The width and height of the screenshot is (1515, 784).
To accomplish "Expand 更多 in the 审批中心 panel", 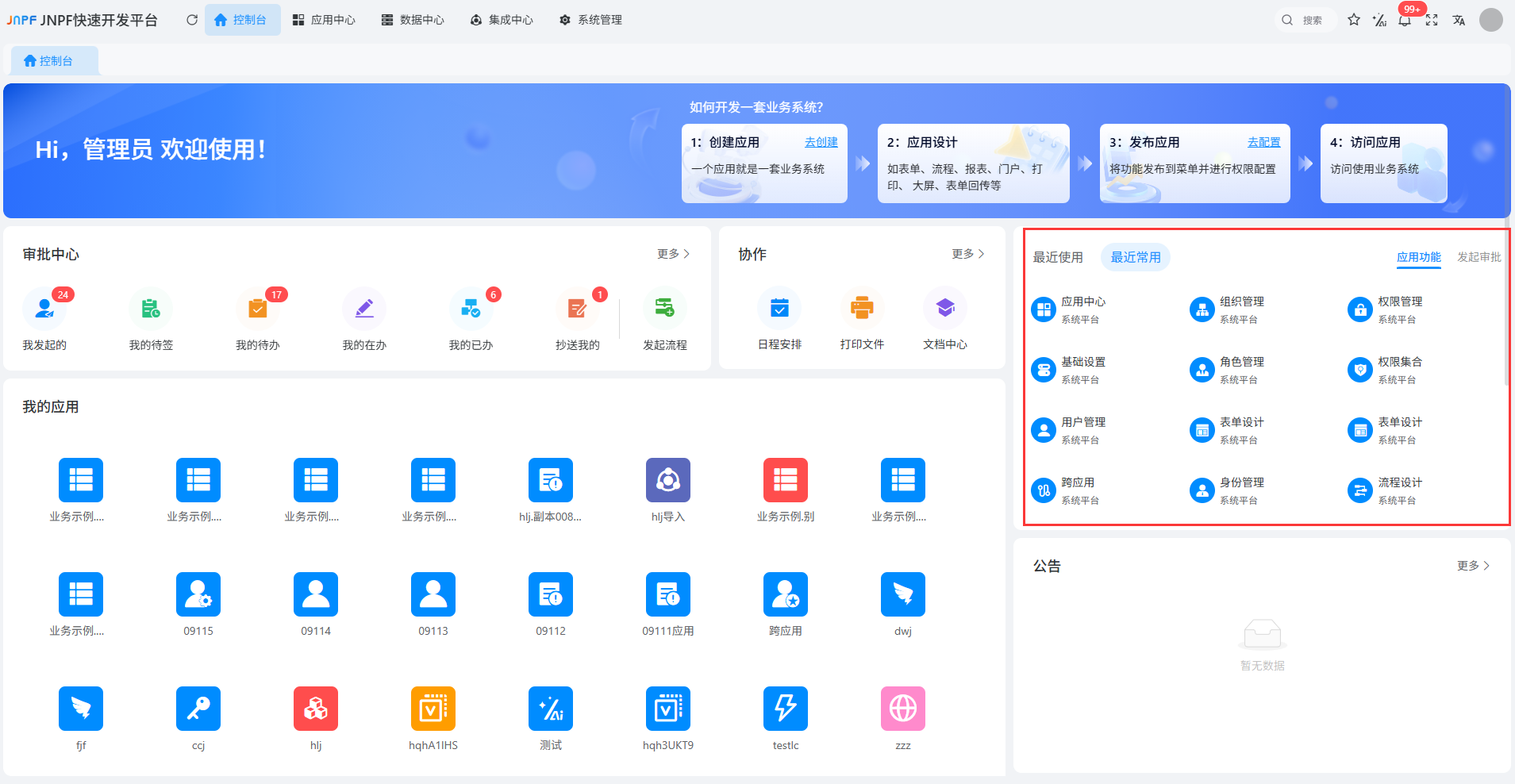I will pyautogui.click(x=673, y=254).
